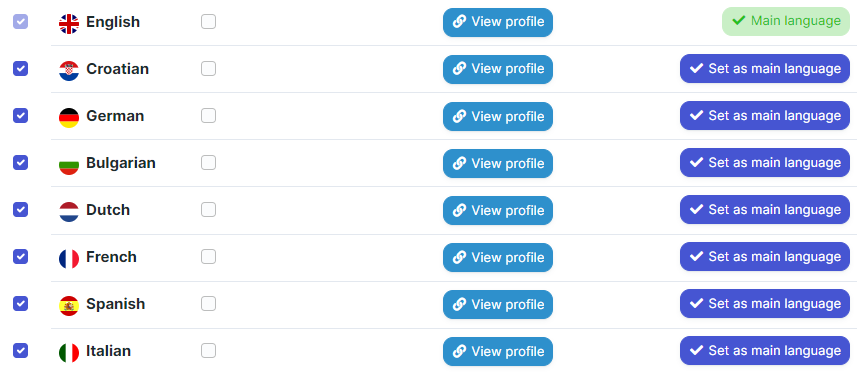View the Spanish profile

(x=498, y=304)
